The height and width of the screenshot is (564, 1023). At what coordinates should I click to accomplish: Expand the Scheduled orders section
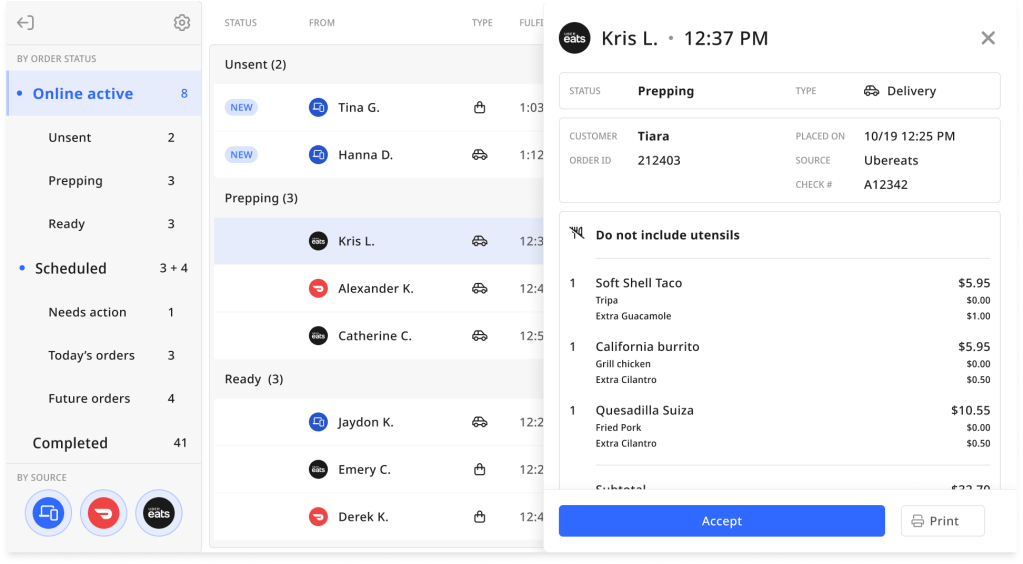70,269
